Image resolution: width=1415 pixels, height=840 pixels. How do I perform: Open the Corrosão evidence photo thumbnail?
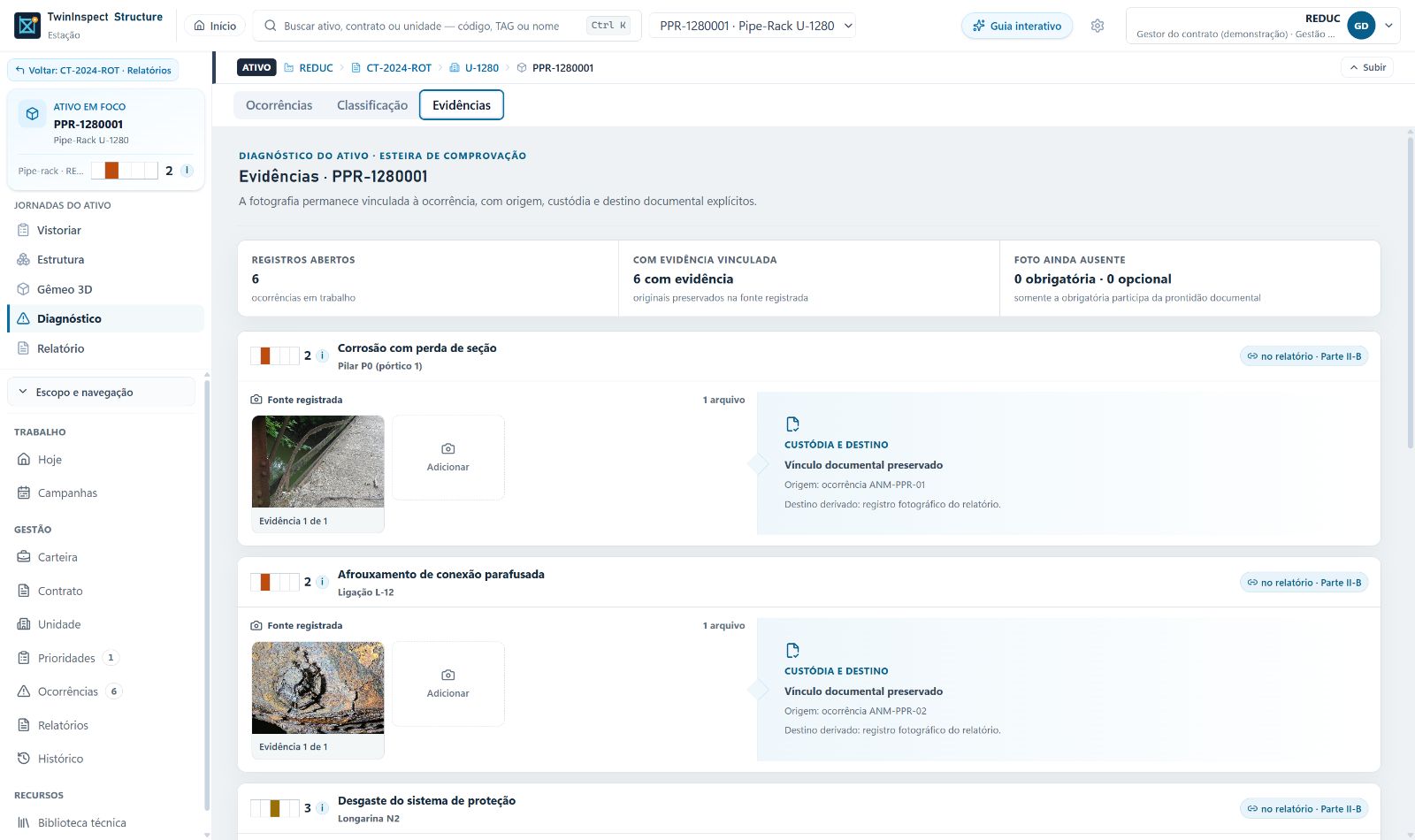point(318,462)
